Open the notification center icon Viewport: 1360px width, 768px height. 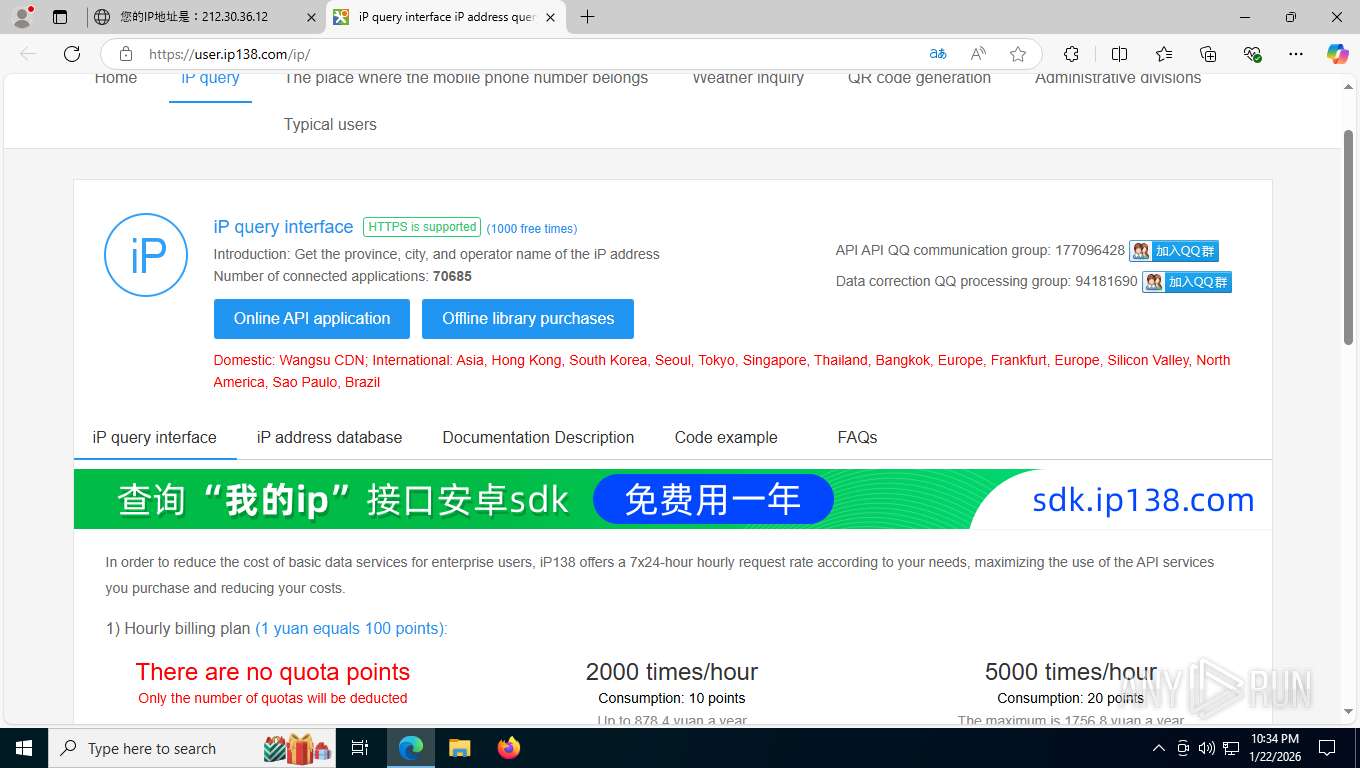coord(1327,748)
